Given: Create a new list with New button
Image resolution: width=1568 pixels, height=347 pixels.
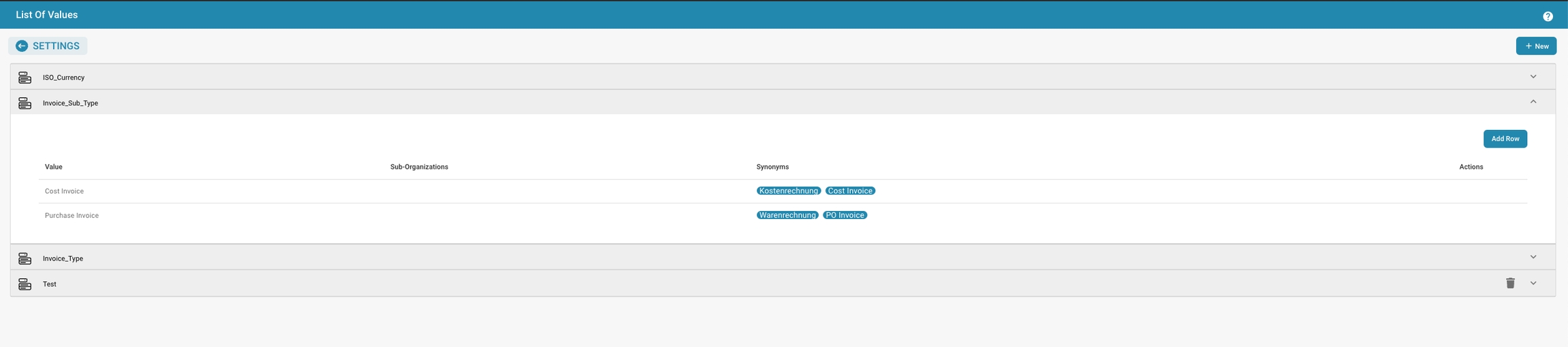Looking at the screenshot, I should 1536,46.
